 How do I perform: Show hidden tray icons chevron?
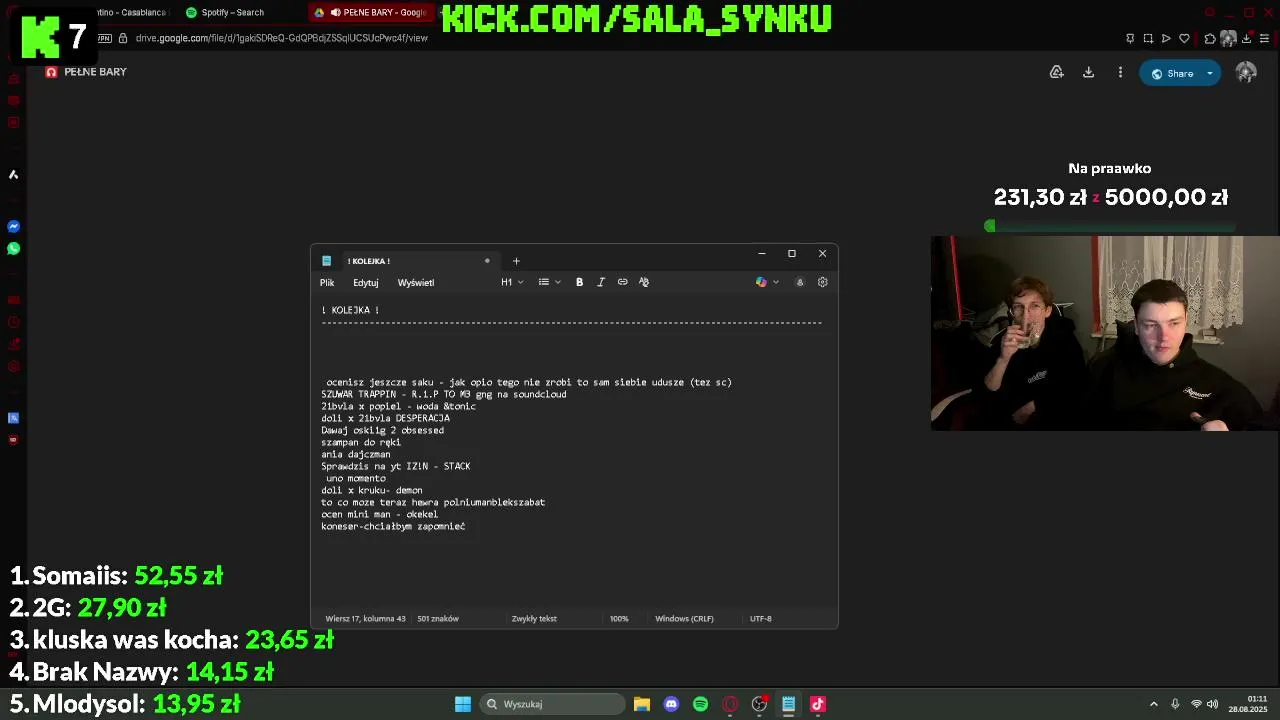point(1153,704)
